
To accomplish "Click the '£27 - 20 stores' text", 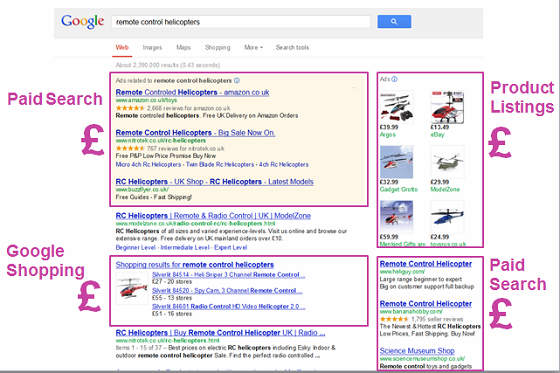I will click(172, 282).
